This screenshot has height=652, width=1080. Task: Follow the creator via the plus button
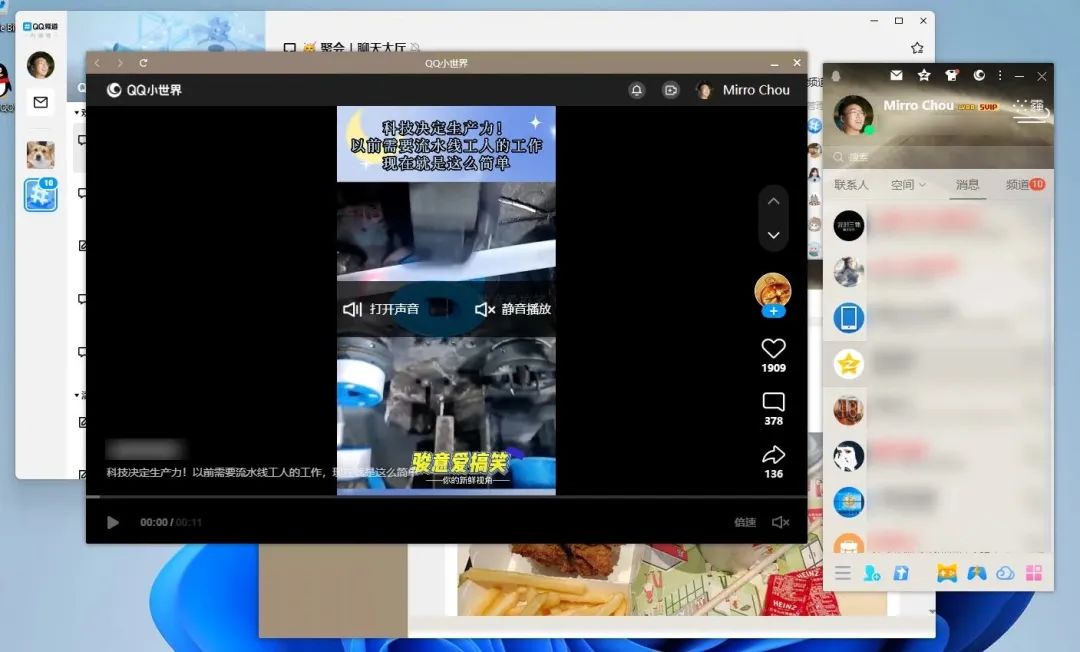point(773,312)
